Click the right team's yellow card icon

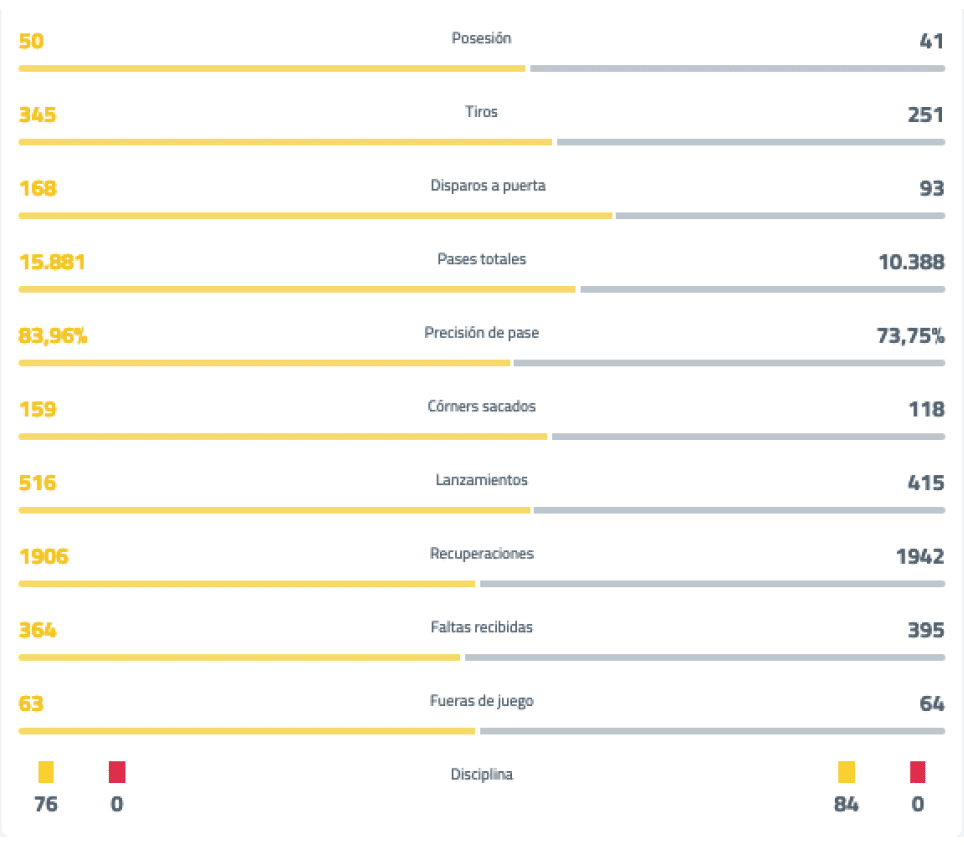(846, 772)
